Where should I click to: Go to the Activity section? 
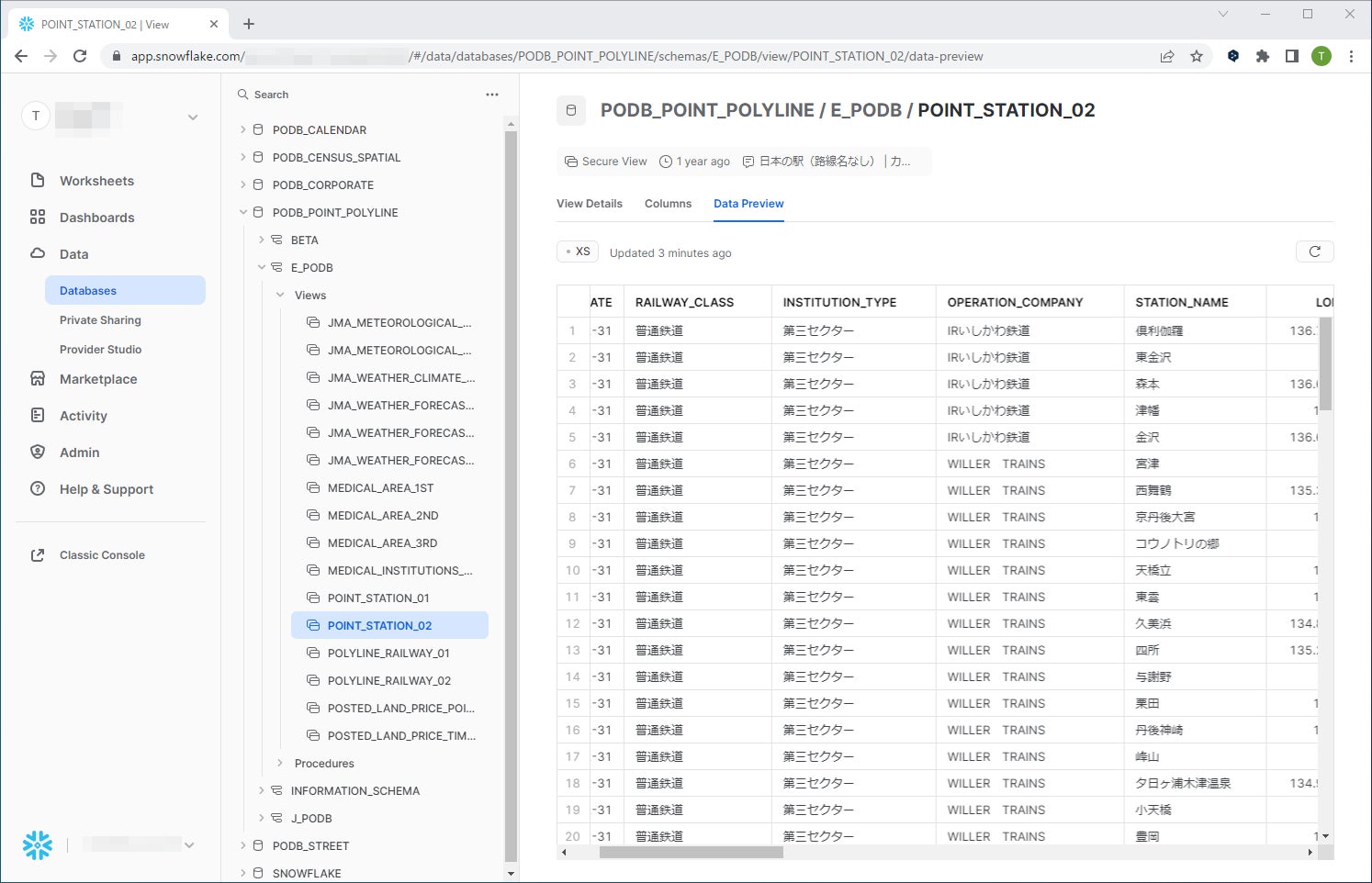coord(84,416)
